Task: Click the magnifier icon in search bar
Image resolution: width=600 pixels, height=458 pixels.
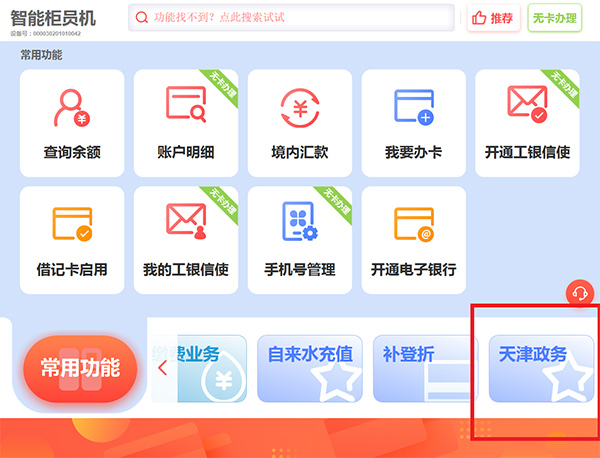Action: point(142,17)
